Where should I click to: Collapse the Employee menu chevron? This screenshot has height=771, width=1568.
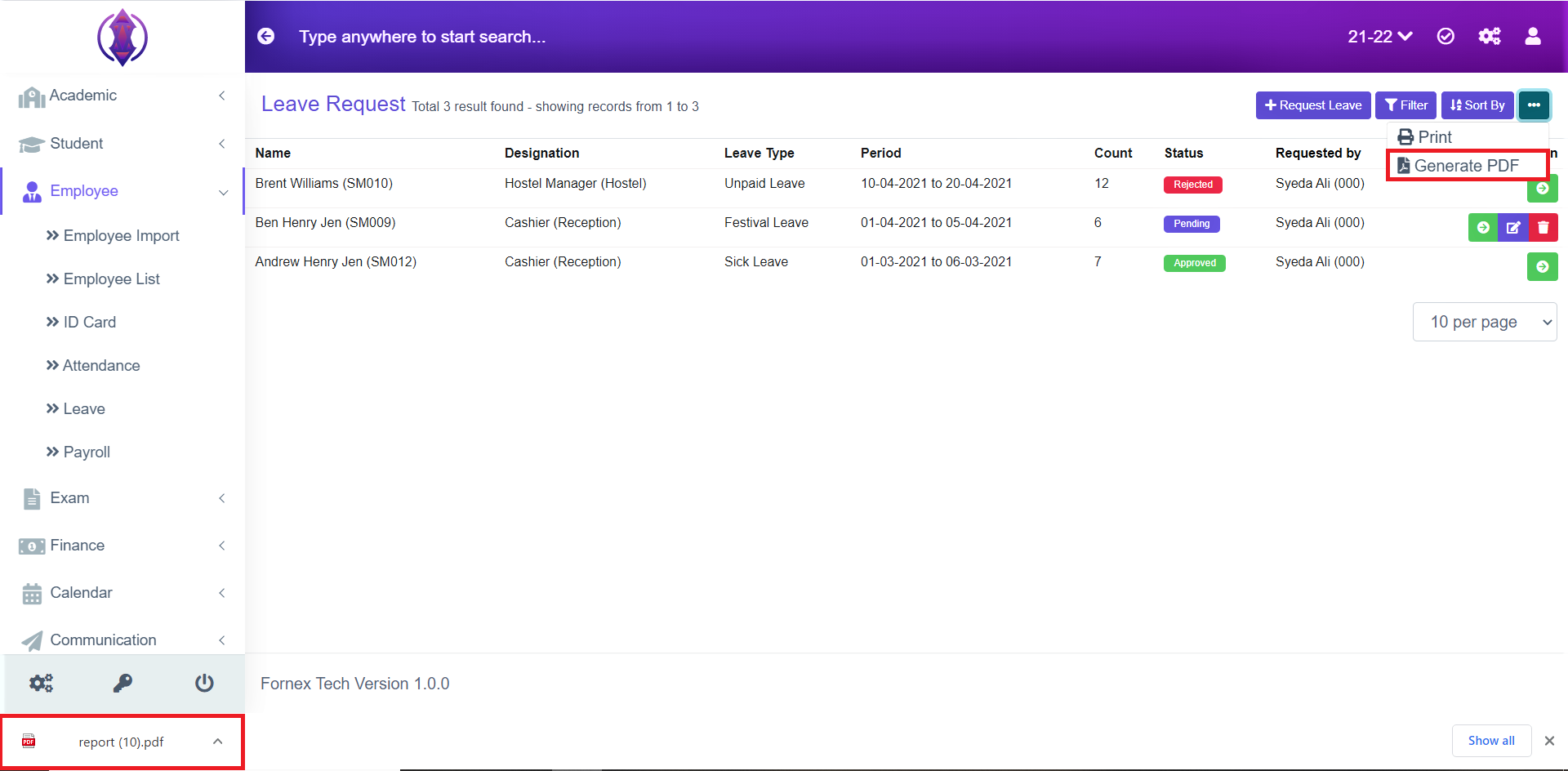tap(223, 193)
